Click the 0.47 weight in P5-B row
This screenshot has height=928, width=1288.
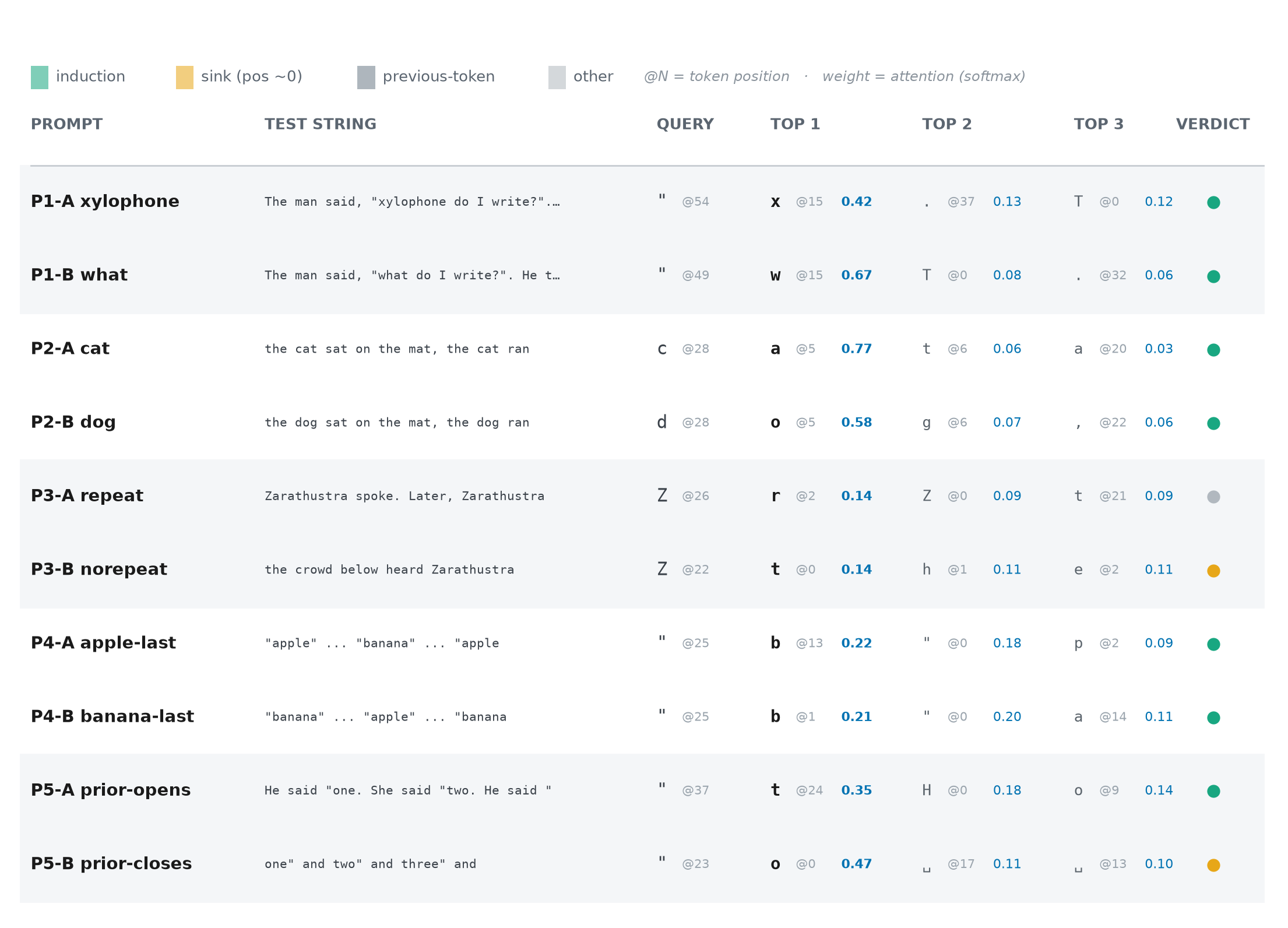856,864
